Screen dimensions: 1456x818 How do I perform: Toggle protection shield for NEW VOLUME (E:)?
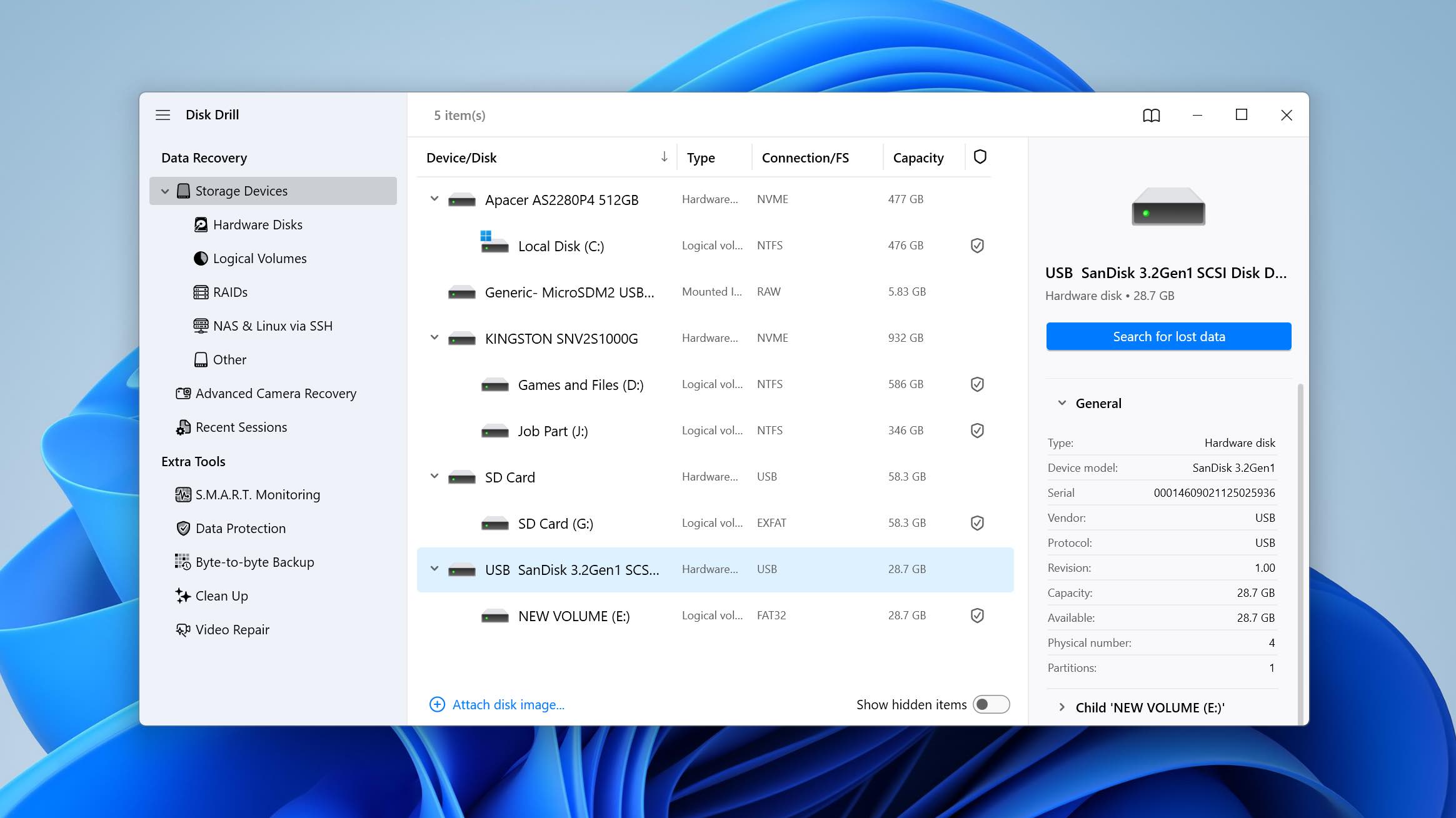977,616
